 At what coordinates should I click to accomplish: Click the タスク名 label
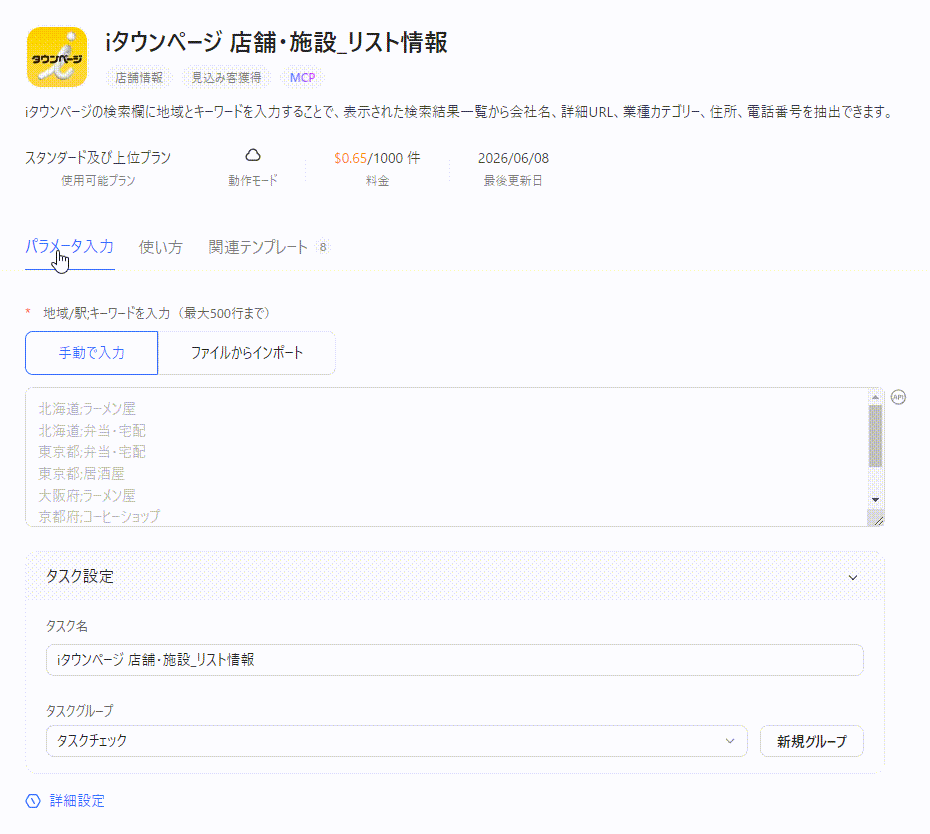click(66, 626)
